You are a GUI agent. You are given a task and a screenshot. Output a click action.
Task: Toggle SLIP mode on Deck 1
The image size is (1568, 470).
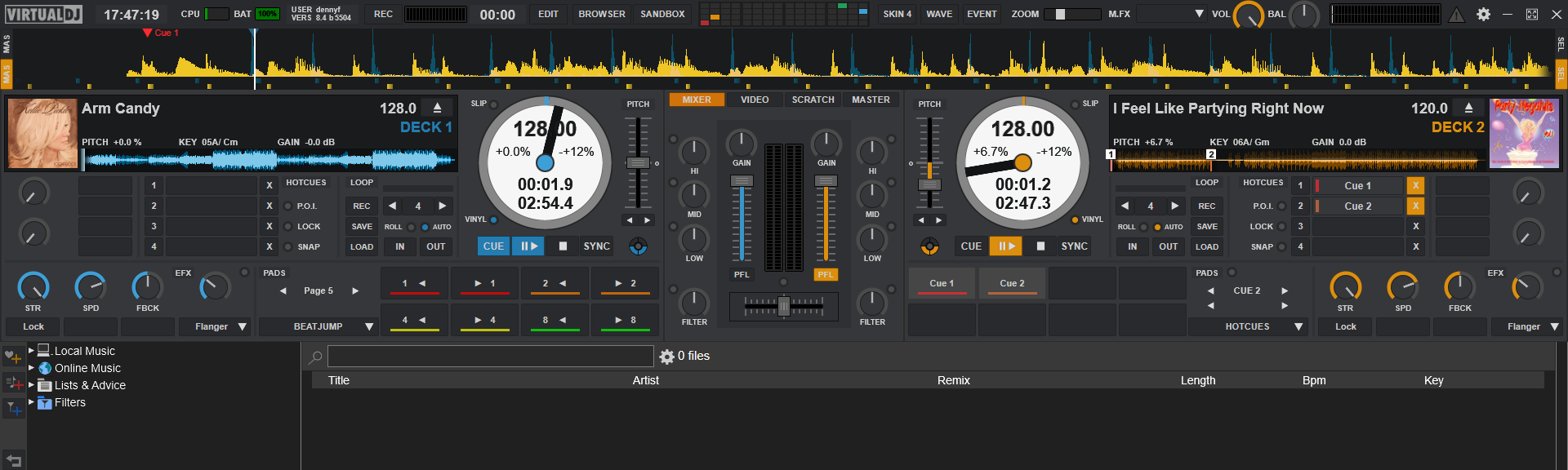pos(494,104)
